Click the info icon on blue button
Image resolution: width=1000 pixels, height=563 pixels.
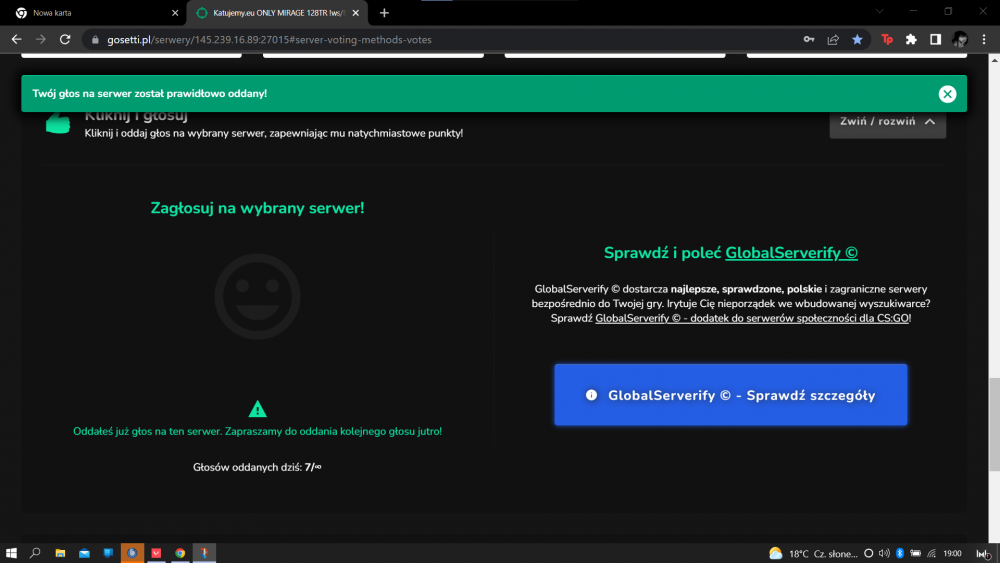coord(591,395)
